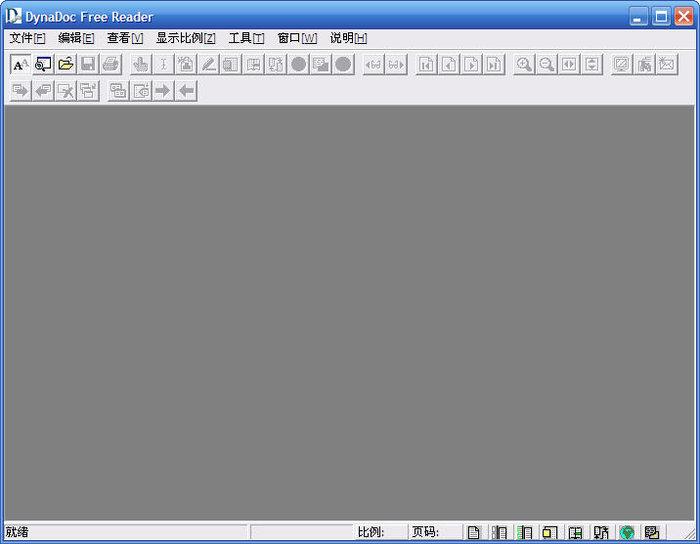Click the green globe icon in status bar
Screen dimensions: 700x544
click(627, 532)
